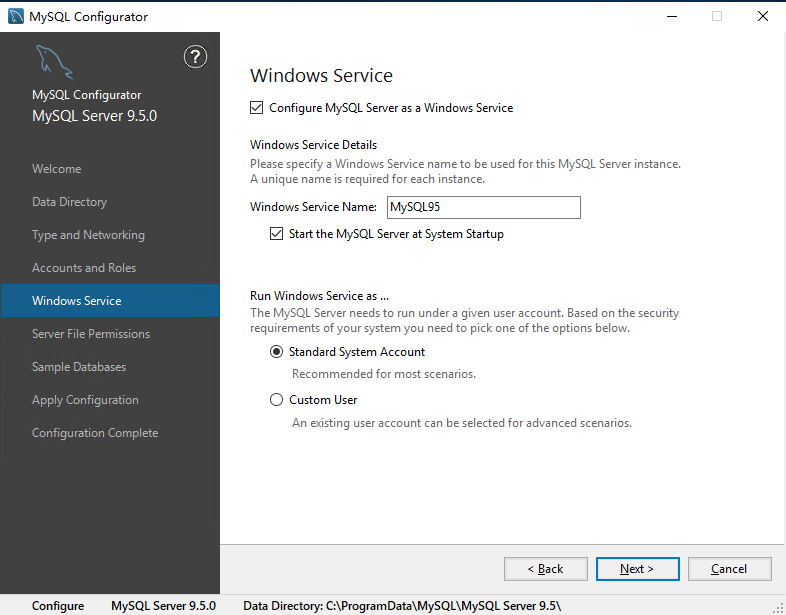Minimize the MySQL Configurator window
Screen dimensions: 786x615
(672, 16)
